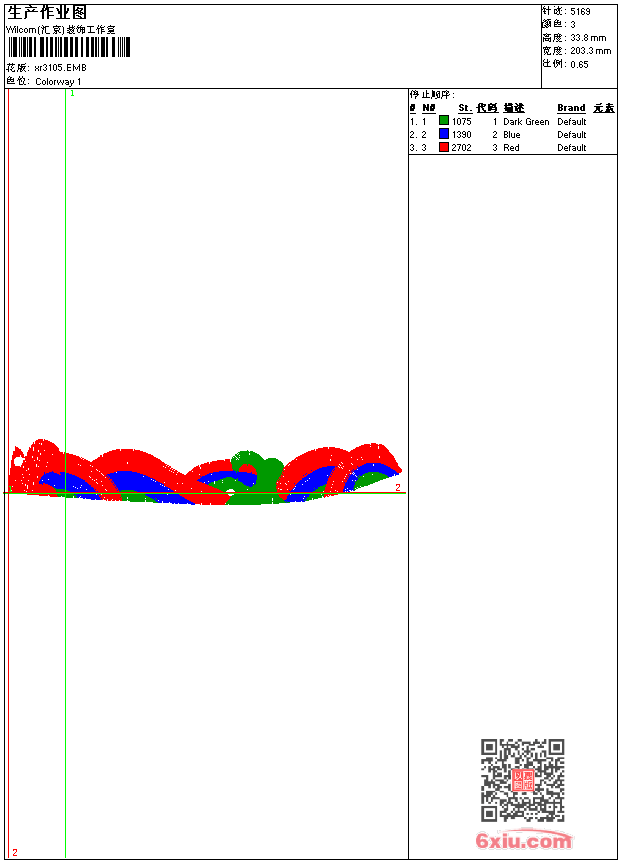
Task: Click the Wilcom studio name text
Action: (61, 30)
